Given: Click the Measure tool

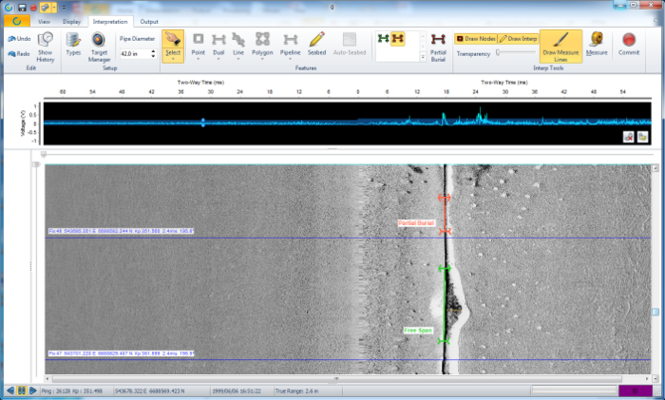Looking at the screenshot, I should click(596, 42).
